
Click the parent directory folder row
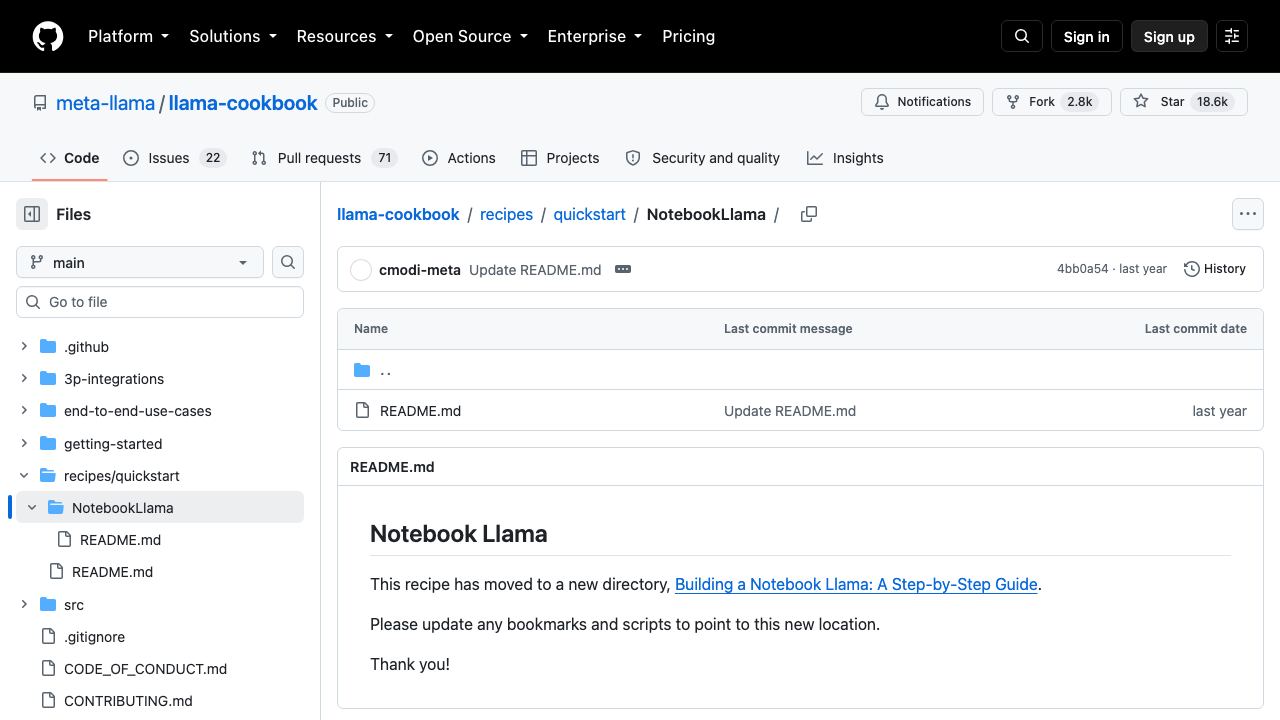click(x=800, y=370)
